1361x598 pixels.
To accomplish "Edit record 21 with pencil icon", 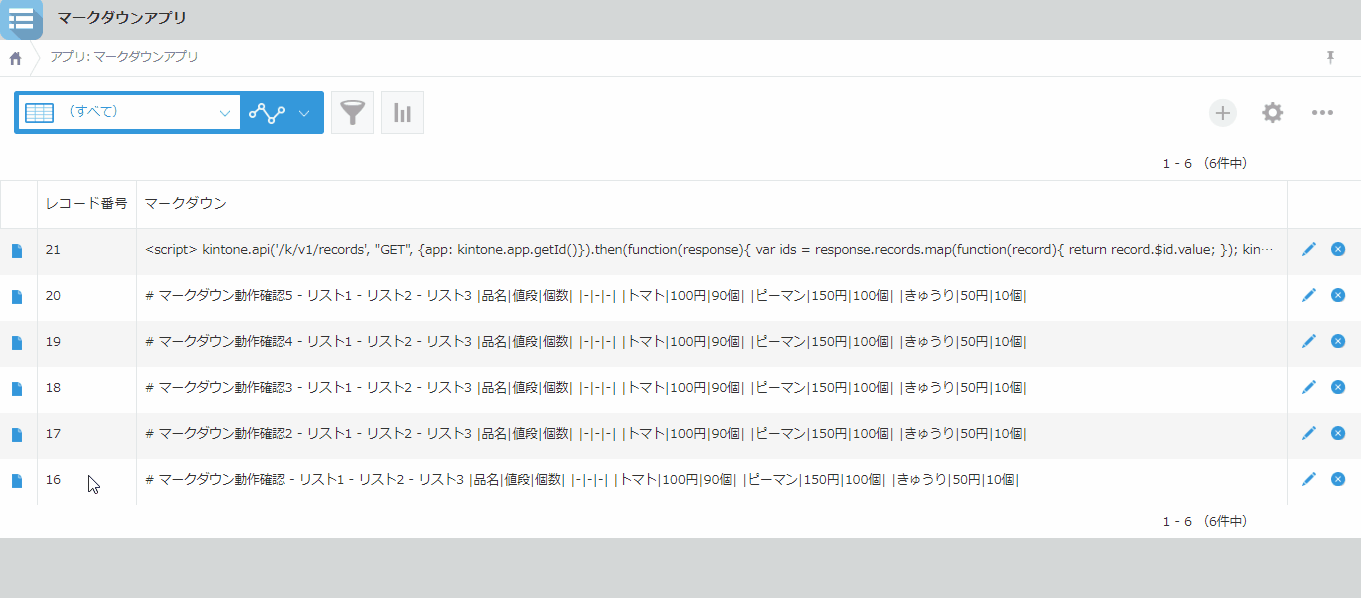I will 1308,249.
